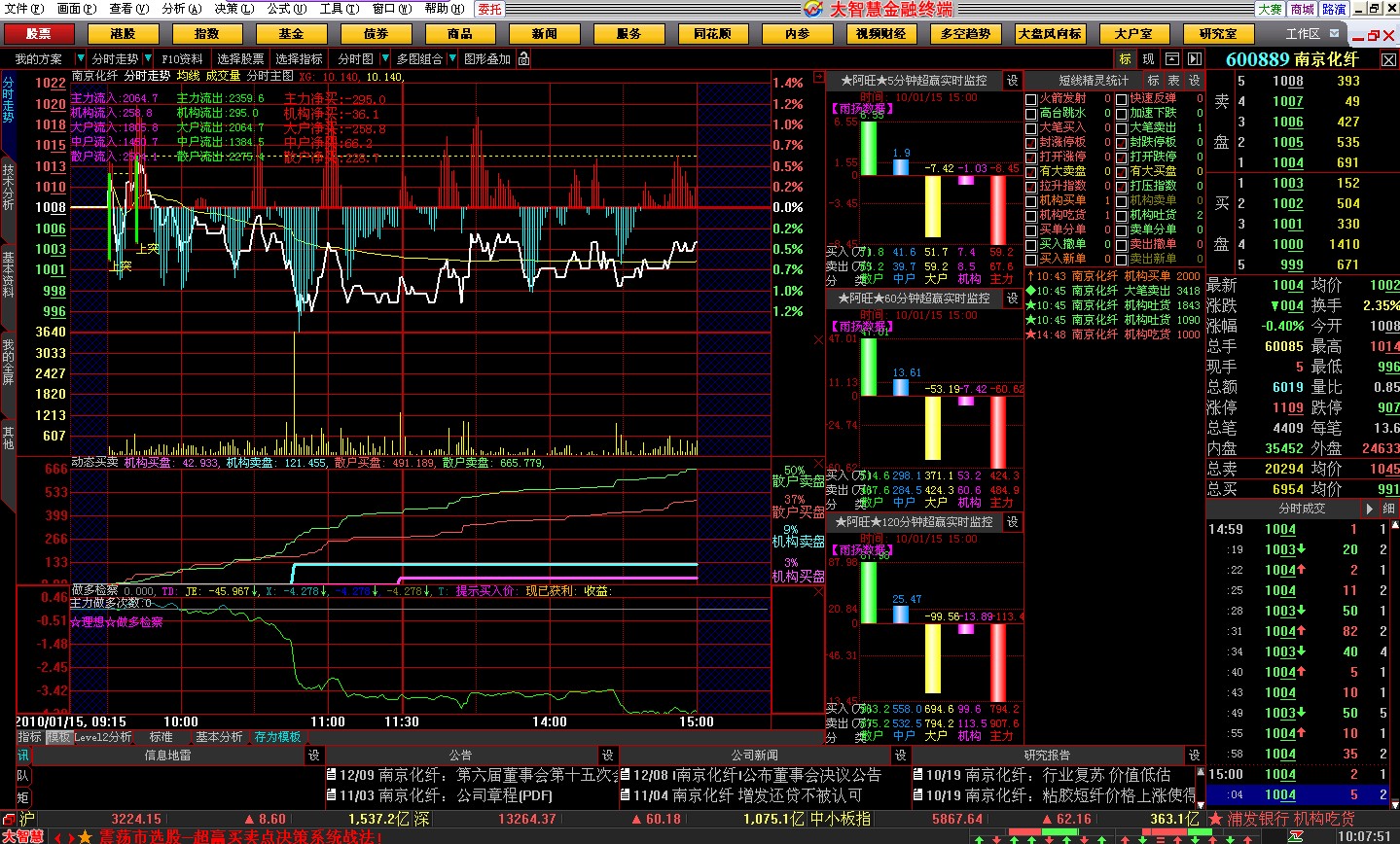Open settings (设) for 公司新闻 panel
This screenshot has width=1400, height=844.
901,755
